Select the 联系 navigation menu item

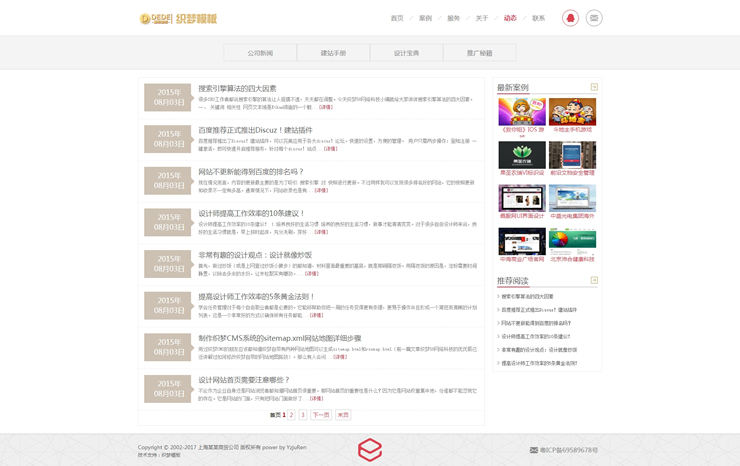(x=539, y=18)
